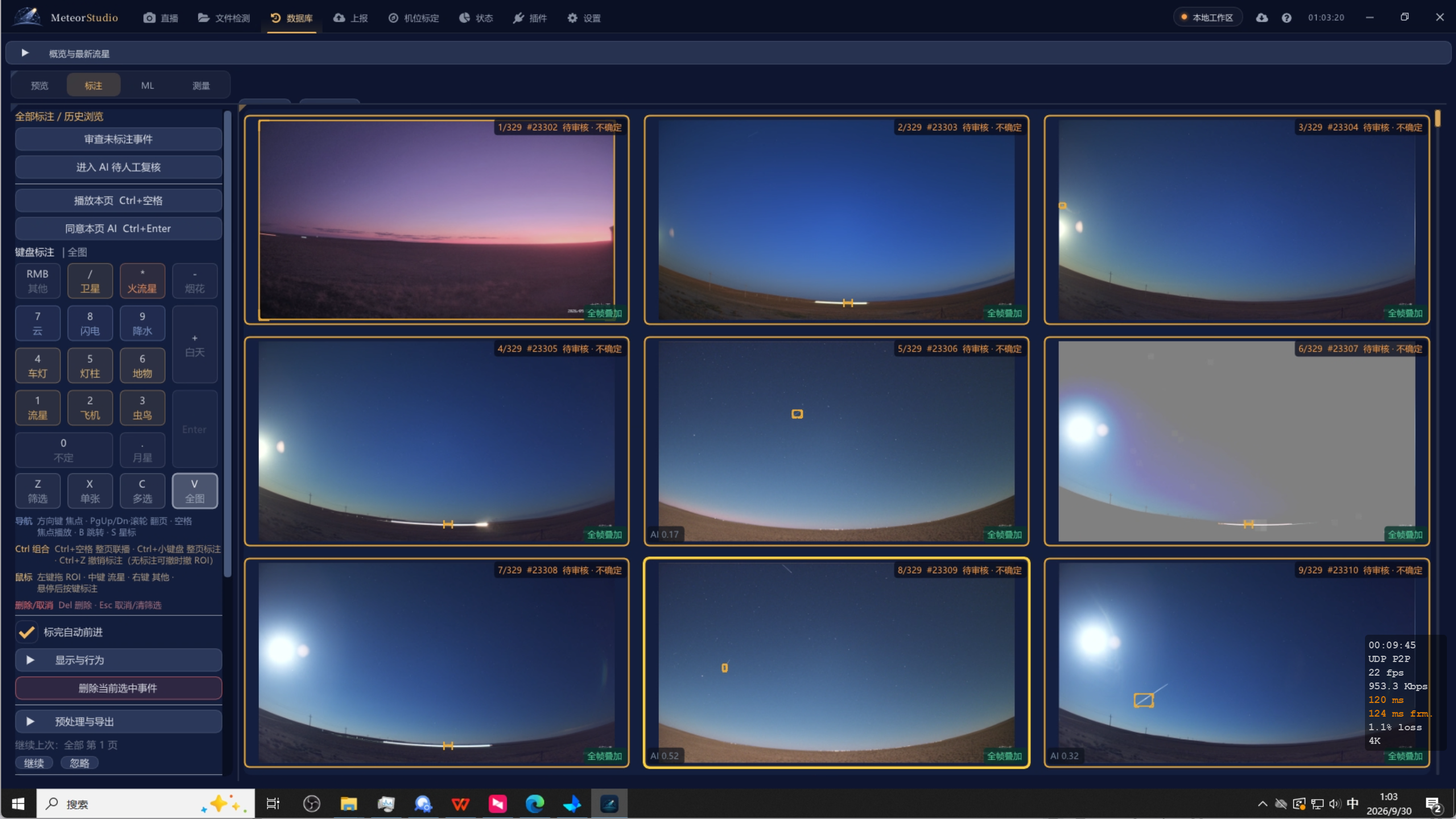Click 全帧叠加 badge on event #23303

point(1004,313)
